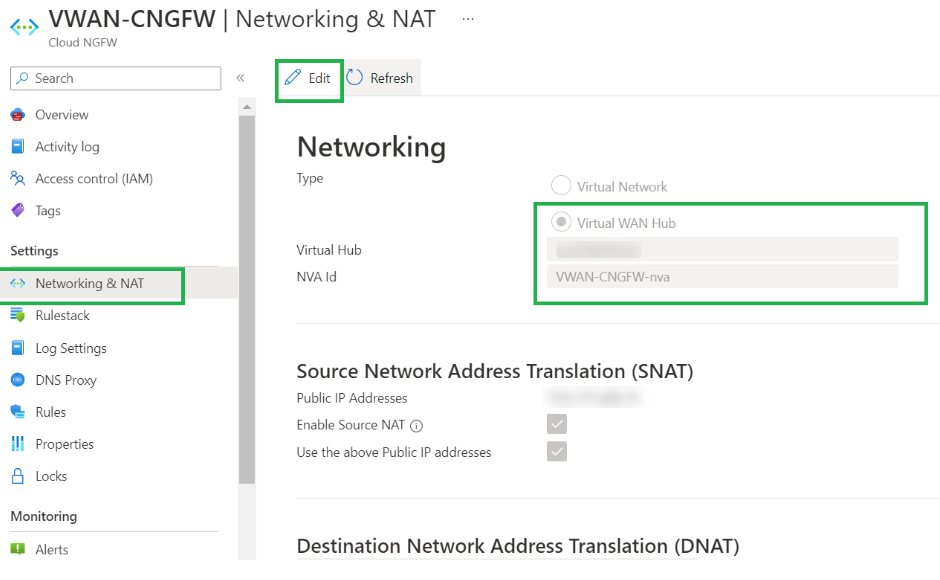Select the Tags icon in sidebar
940x580 pixels.
pyautogui.click(x=17, y=211)
